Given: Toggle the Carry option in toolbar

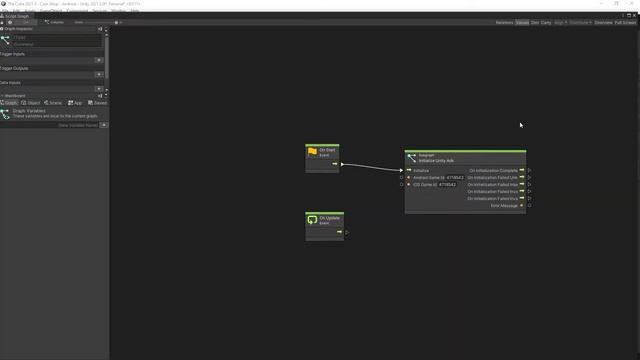Looking at the screenshot, I should pyautogui.click(x=546, y=22).
